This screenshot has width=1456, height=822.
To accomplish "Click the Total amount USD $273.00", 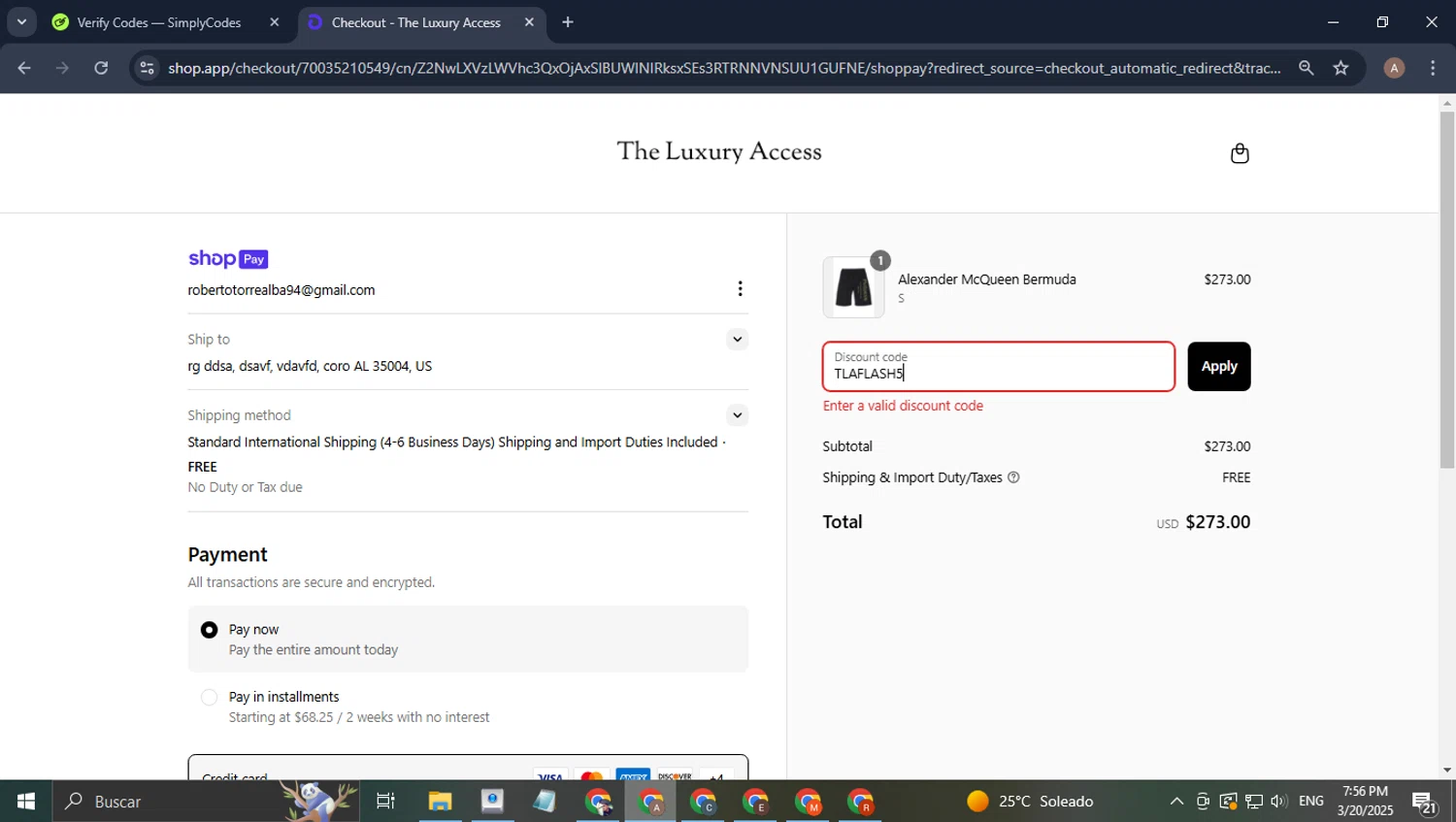I will 1204,522.
